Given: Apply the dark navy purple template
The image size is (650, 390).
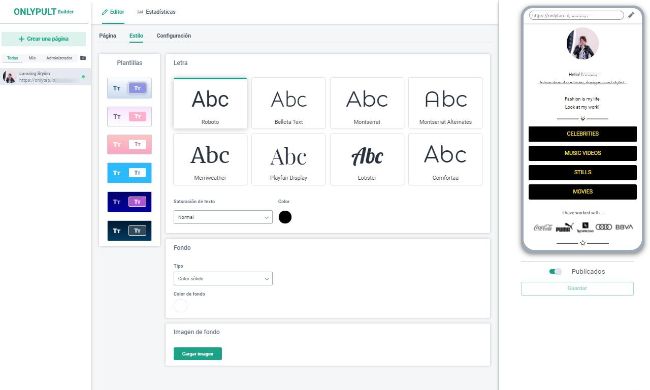Looking at the screenshot, I should 129,202.
